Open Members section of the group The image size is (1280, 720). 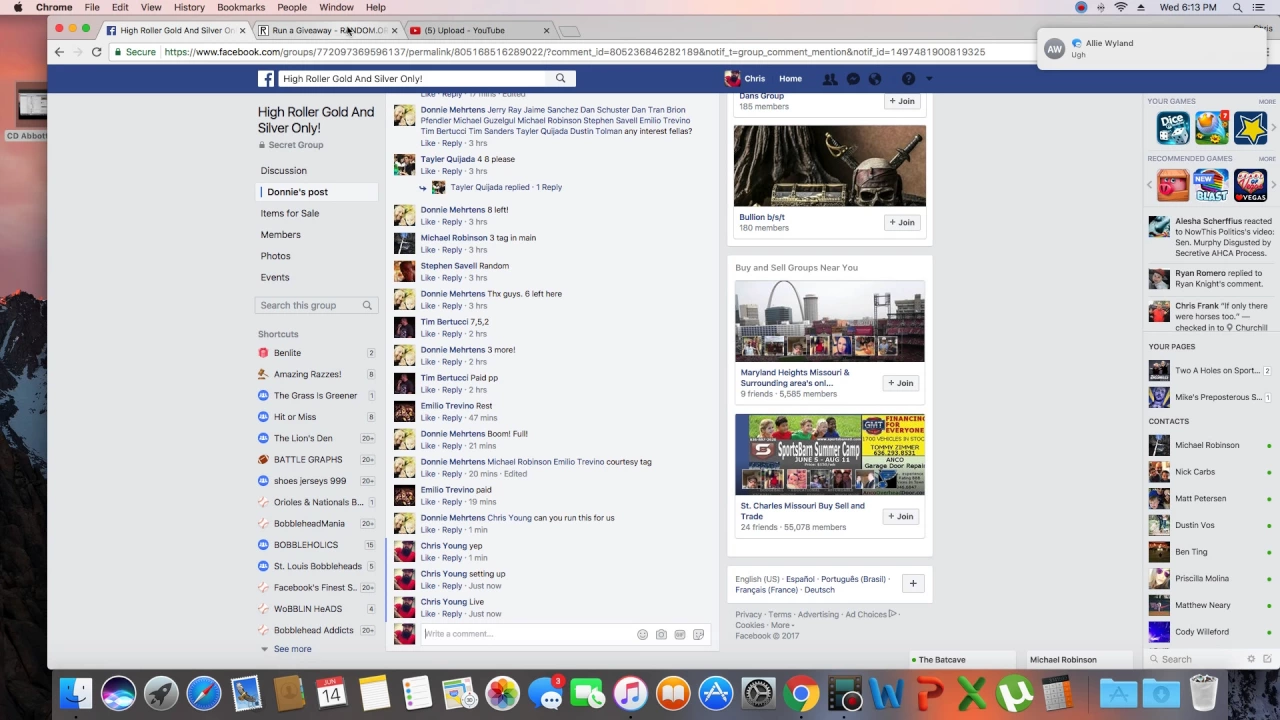pos(281,235)
